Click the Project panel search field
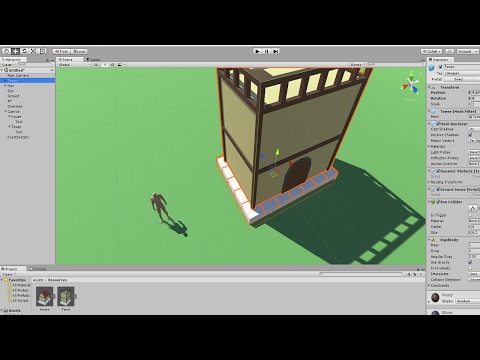480x360 pixels. (361, 274)
